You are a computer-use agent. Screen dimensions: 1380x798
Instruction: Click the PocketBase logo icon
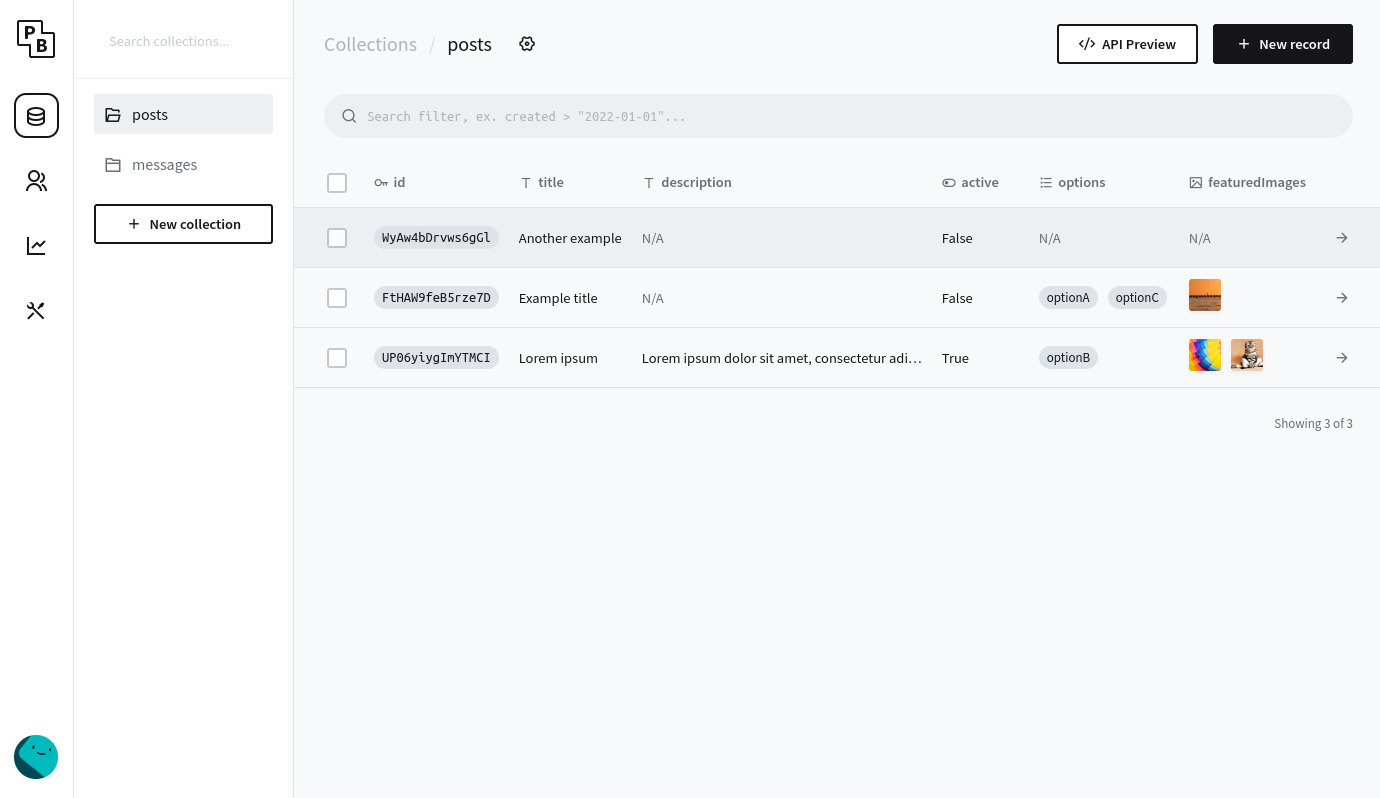pos(36,39)
